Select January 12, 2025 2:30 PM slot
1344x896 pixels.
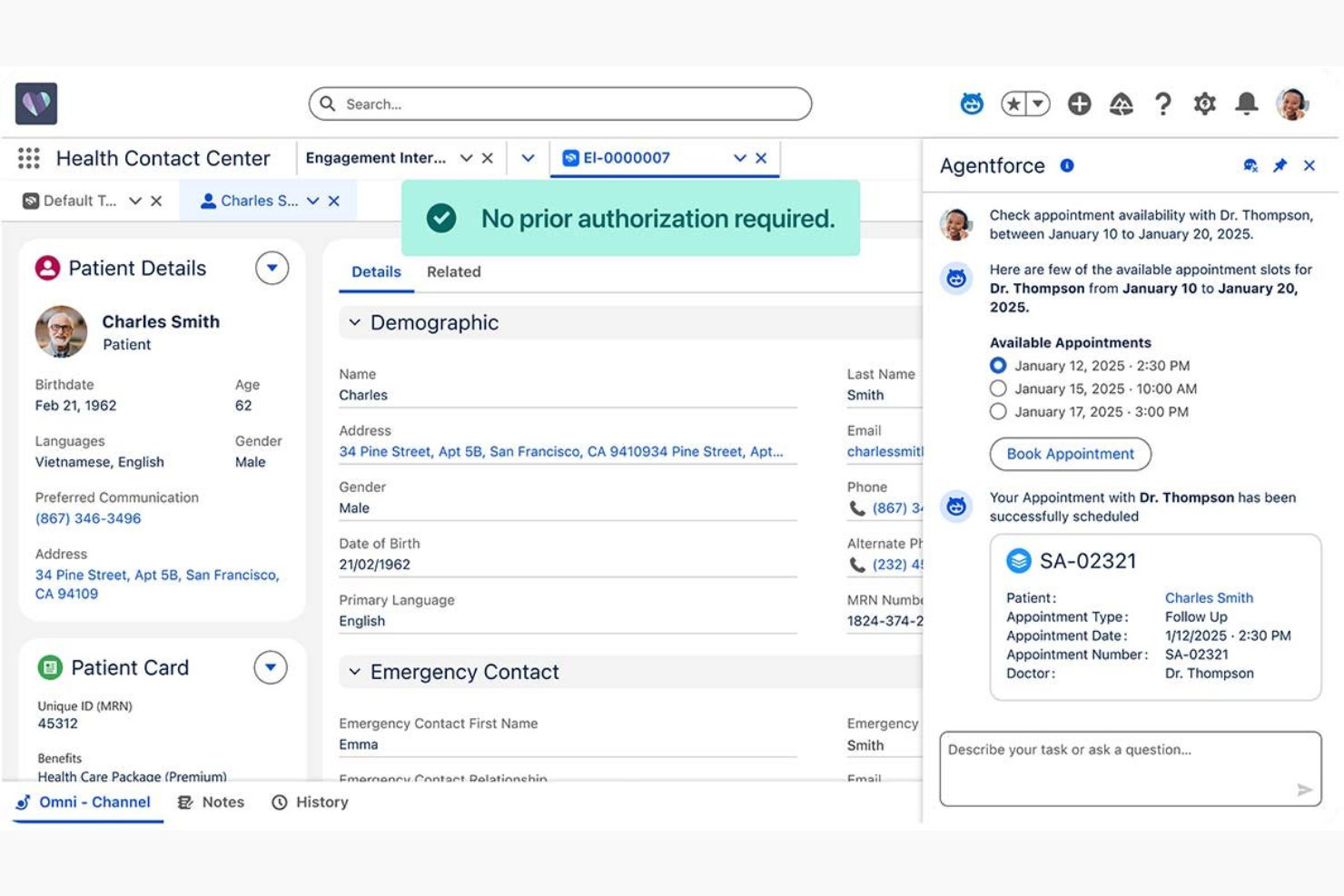point(998,366)
